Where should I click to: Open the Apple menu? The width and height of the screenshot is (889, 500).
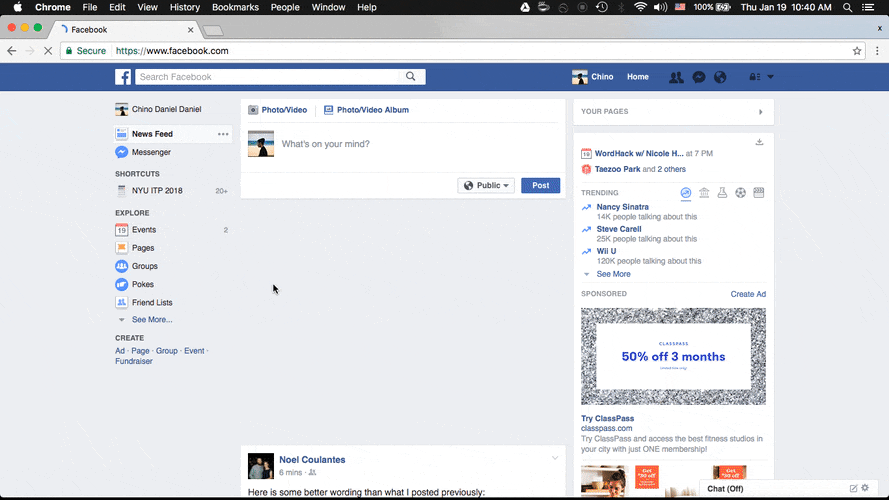(x=18, y=7)
